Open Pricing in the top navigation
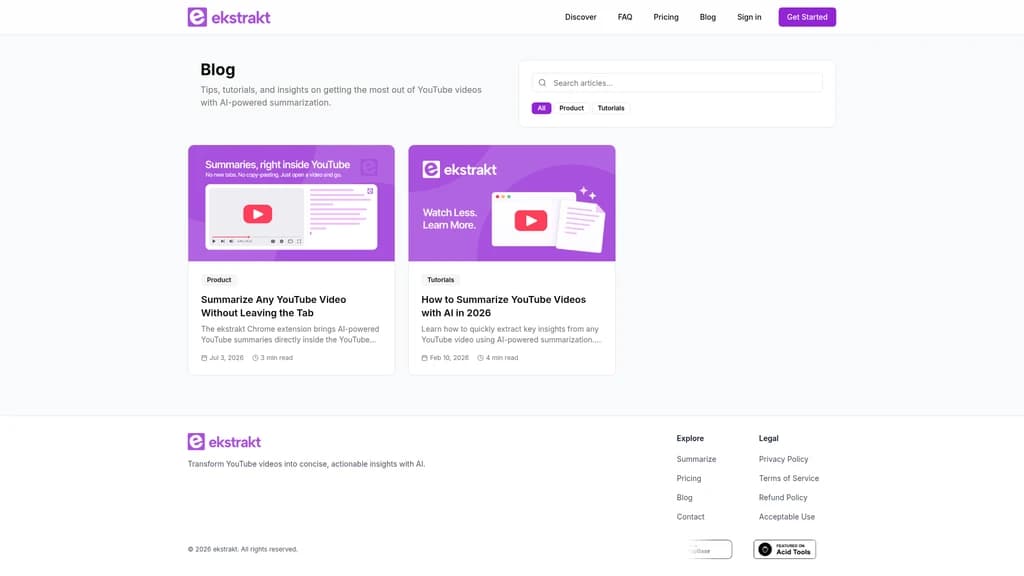 665,17
